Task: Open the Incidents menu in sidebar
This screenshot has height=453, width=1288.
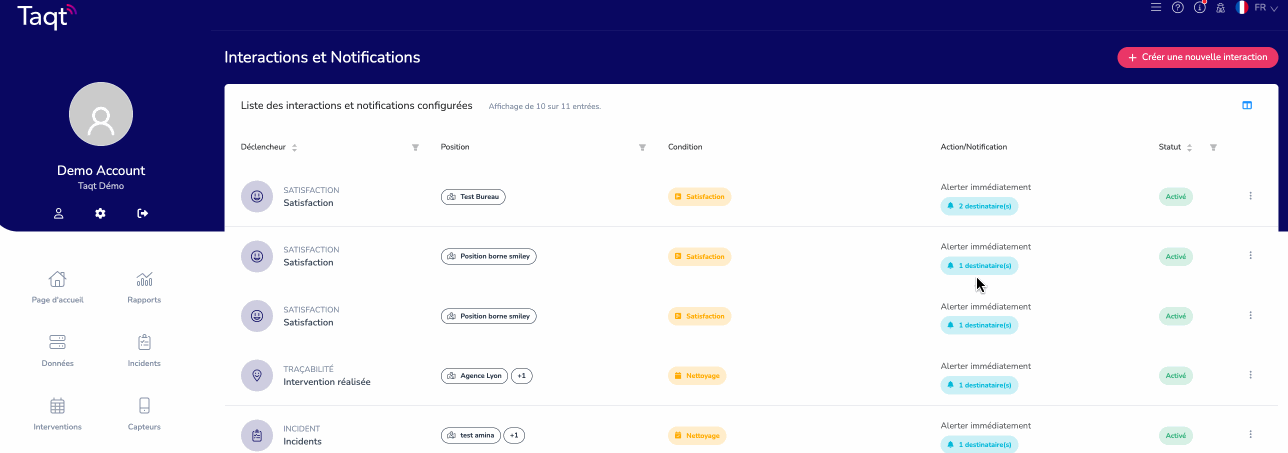Action: [144, 351]
